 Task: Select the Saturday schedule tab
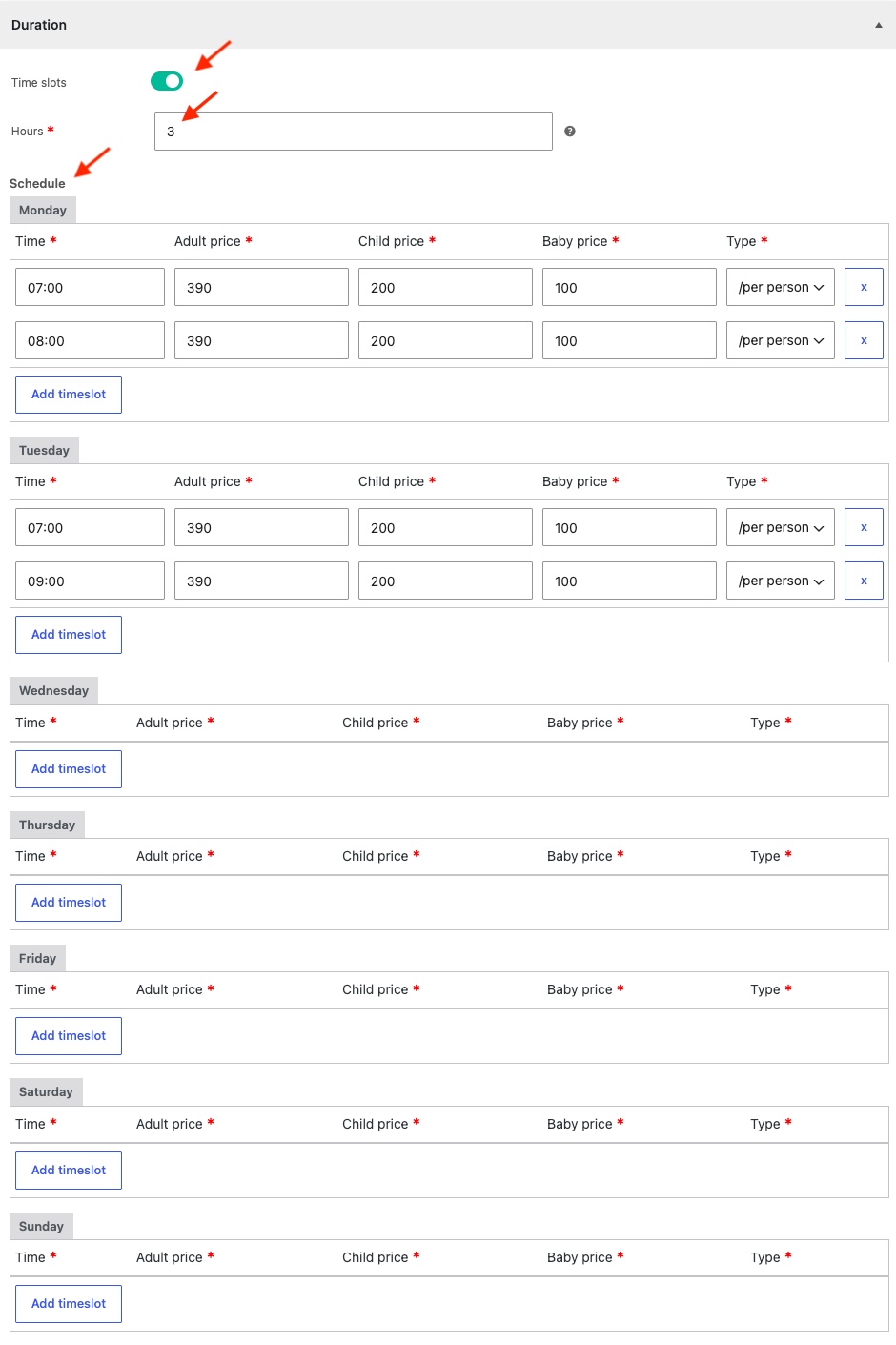click(46, 1091)
